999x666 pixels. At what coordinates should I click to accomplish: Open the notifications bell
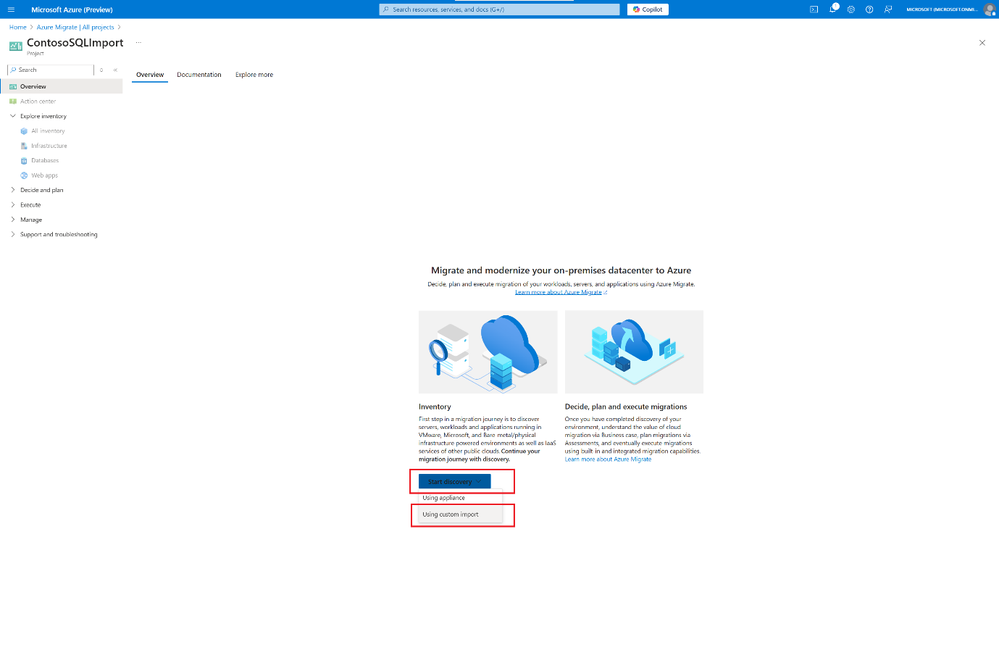tap(833, 9)
